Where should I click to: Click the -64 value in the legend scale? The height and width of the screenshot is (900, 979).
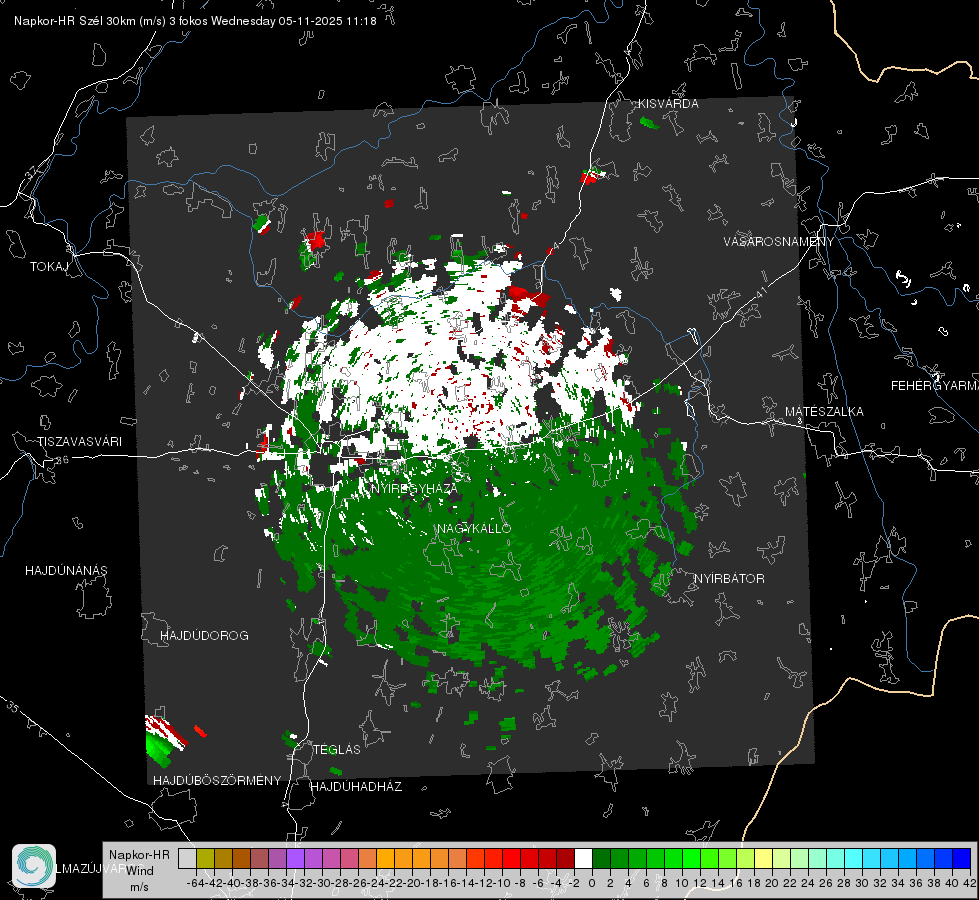click(196, 883)
